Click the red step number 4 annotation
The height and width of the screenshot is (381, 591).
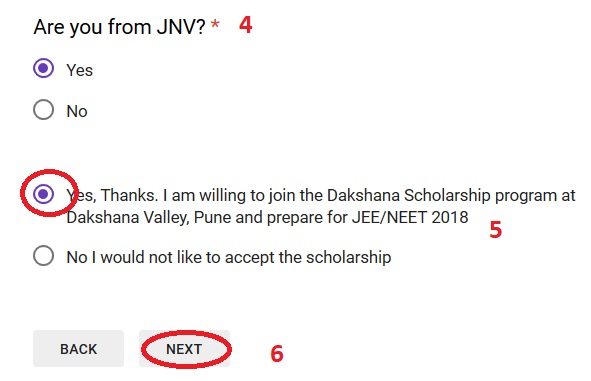click(x=246, y=25)
